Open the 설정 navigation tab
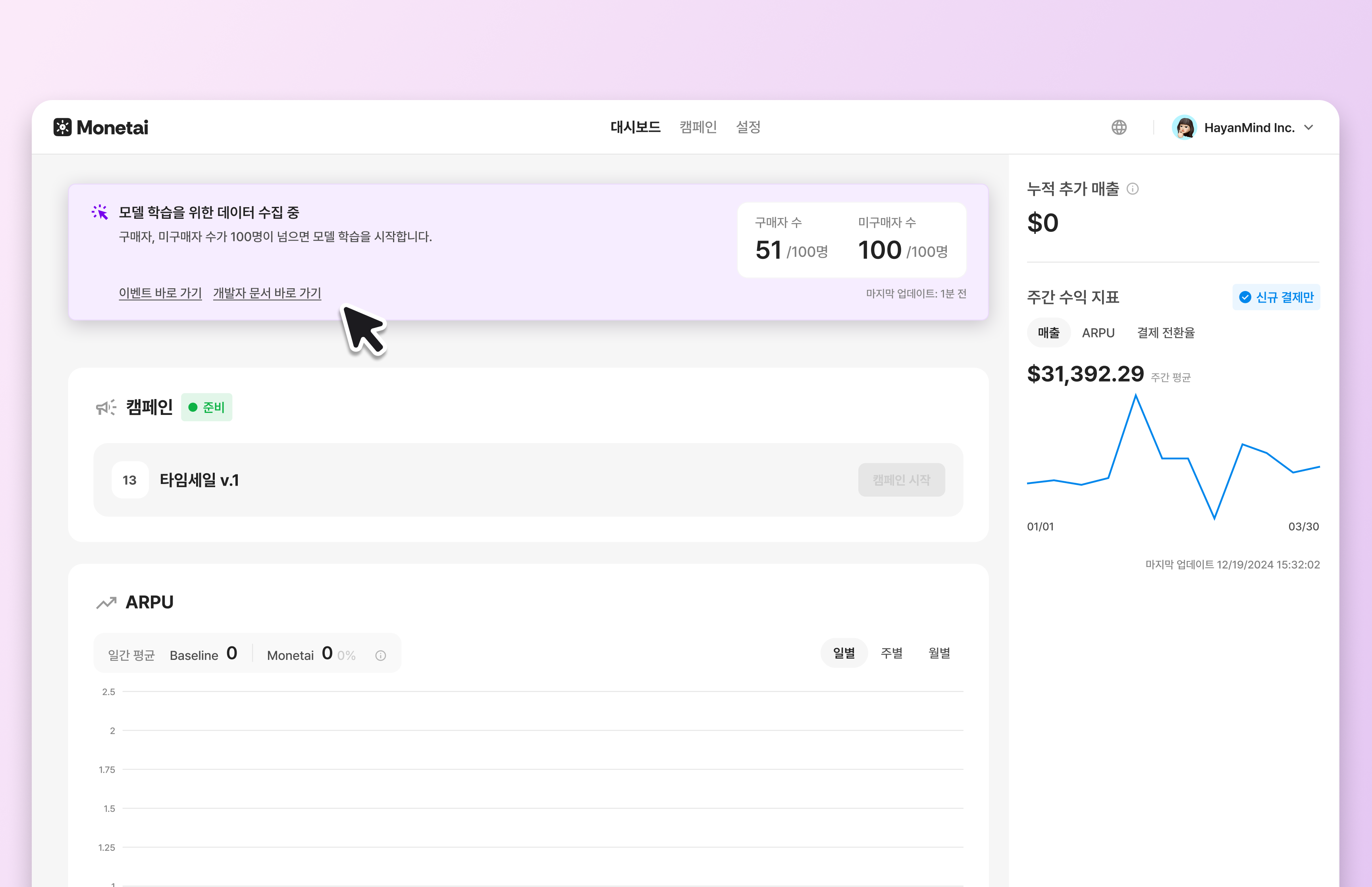Viewport: 1372px width, 887px height. click(748, 127)
